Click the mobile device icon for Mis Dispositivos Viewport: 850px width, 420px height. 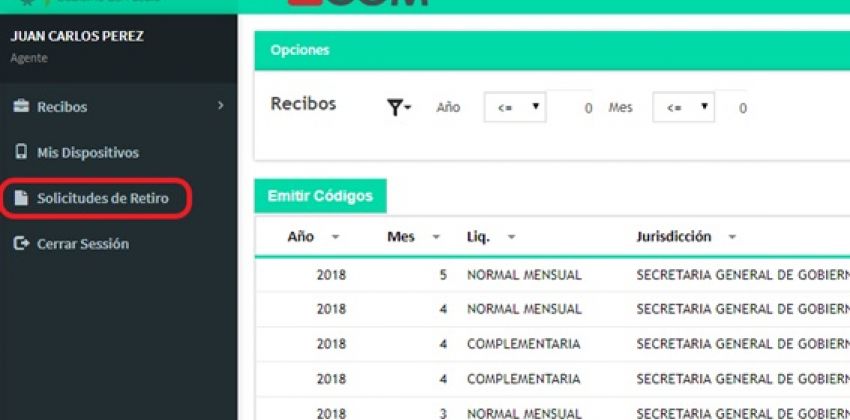[21, 152]
